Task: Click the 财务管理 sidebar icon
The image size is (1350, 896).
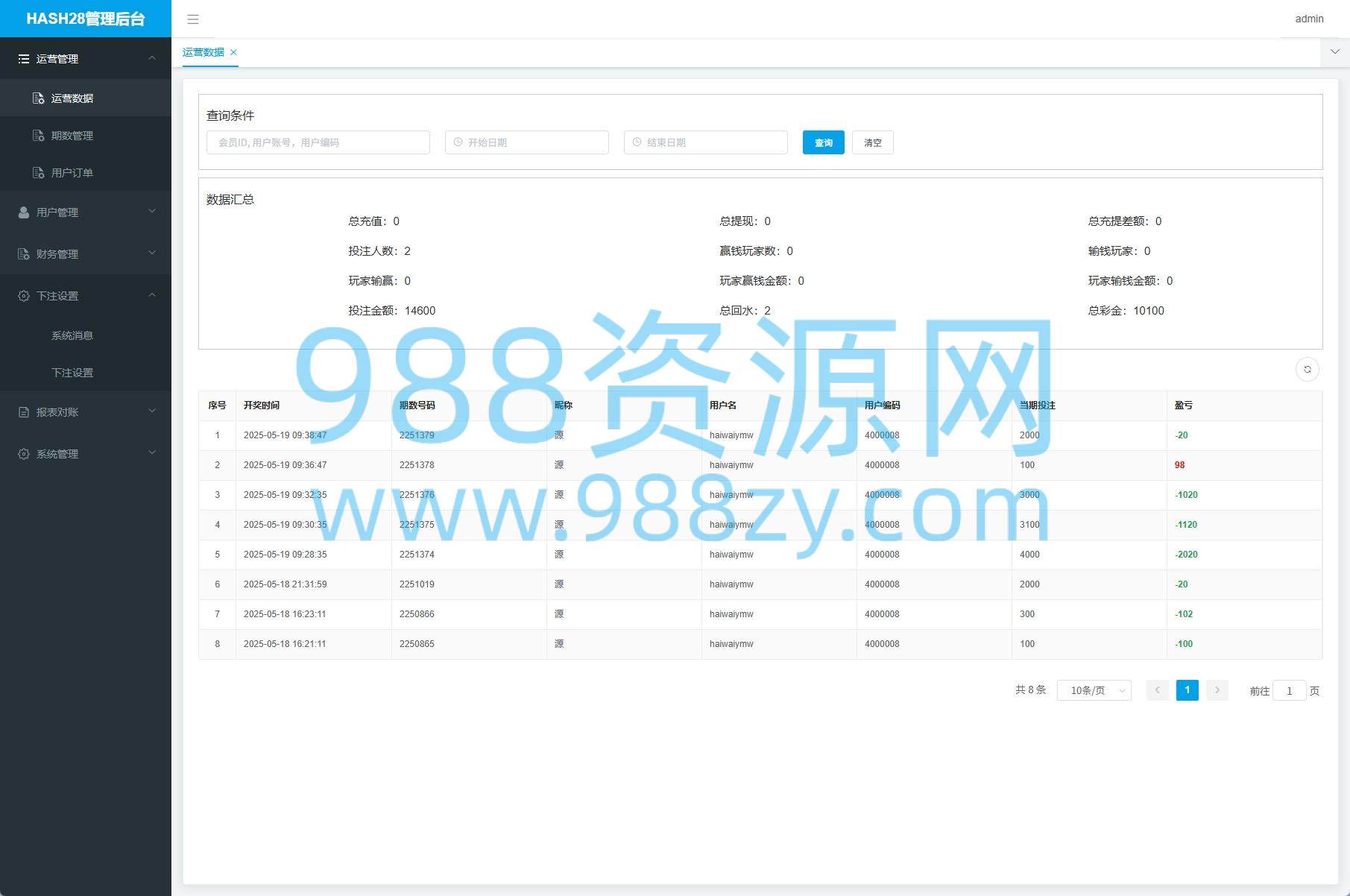Action: (x=24, y=254)
